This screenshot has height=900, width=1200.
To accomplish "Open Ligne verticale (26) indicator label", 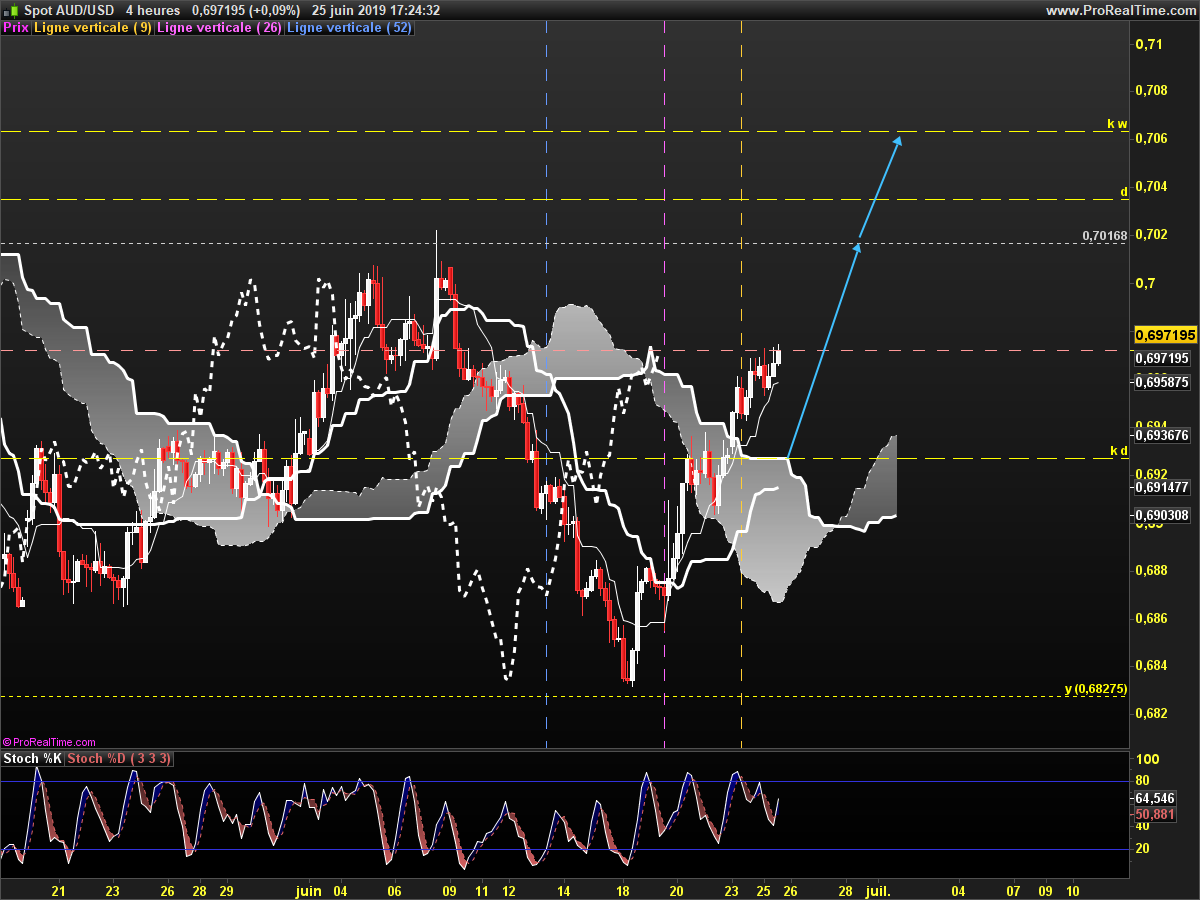I will coord(220,28).
